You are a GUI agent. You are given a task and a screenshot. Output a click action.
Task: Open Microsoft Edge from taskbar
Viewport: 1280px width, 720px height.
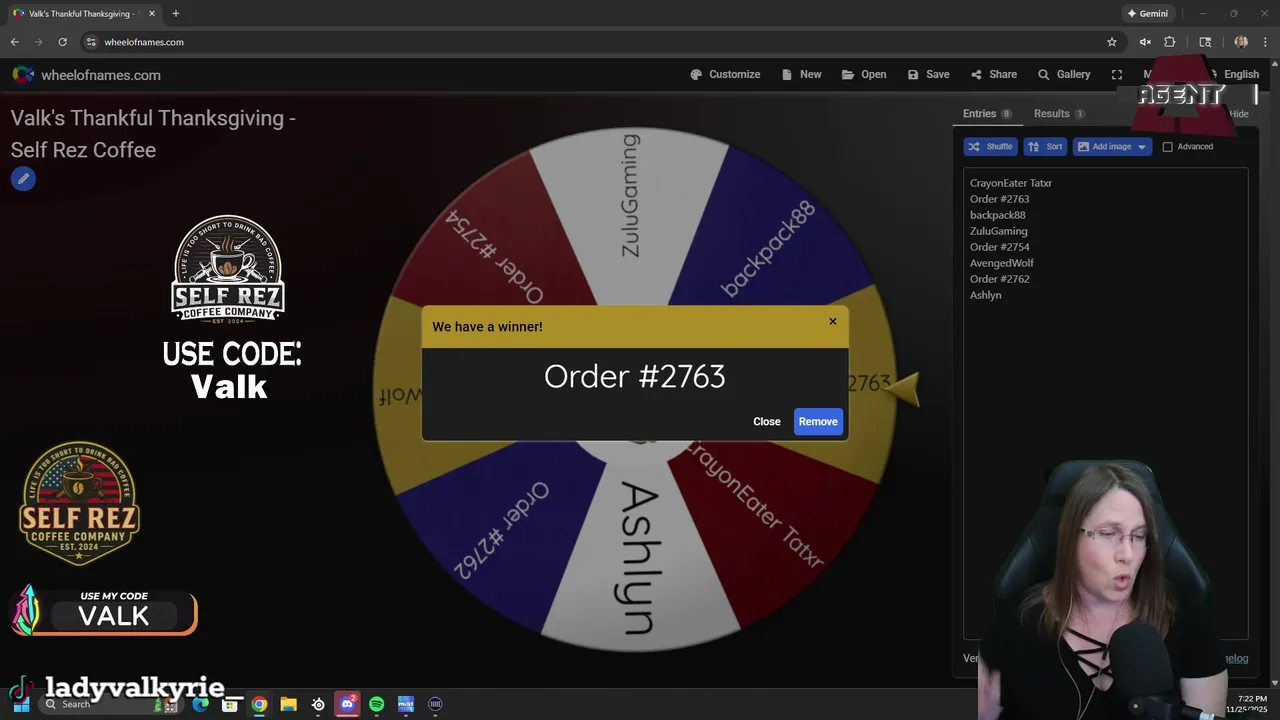(x=201, y=704)
